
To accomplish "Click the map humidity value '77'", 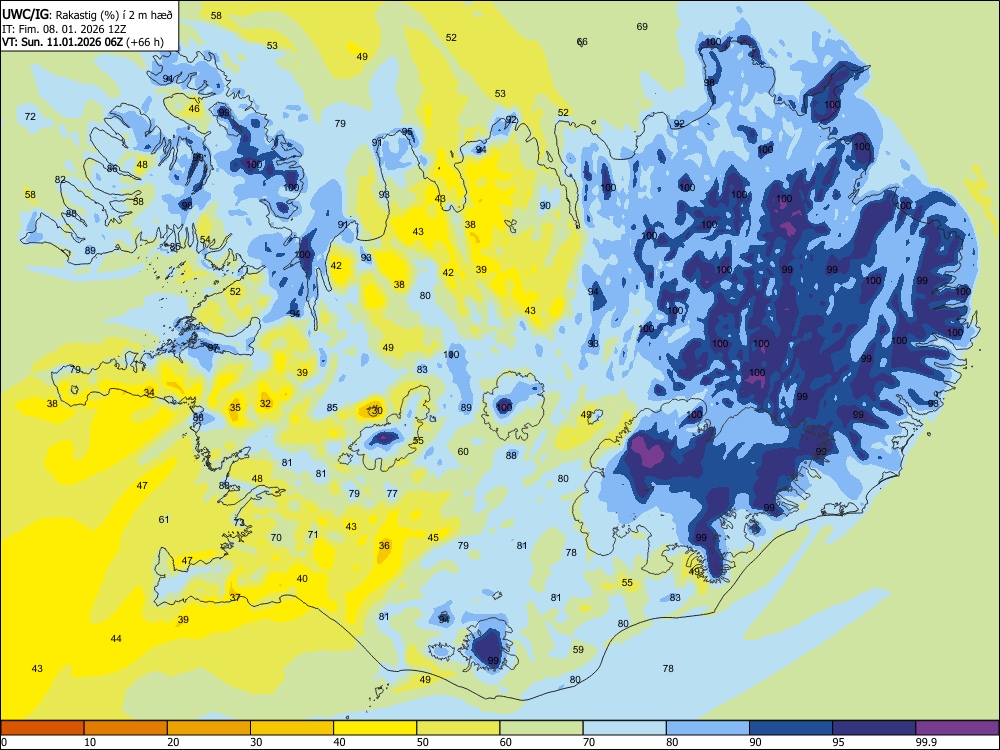I will 392,494.
